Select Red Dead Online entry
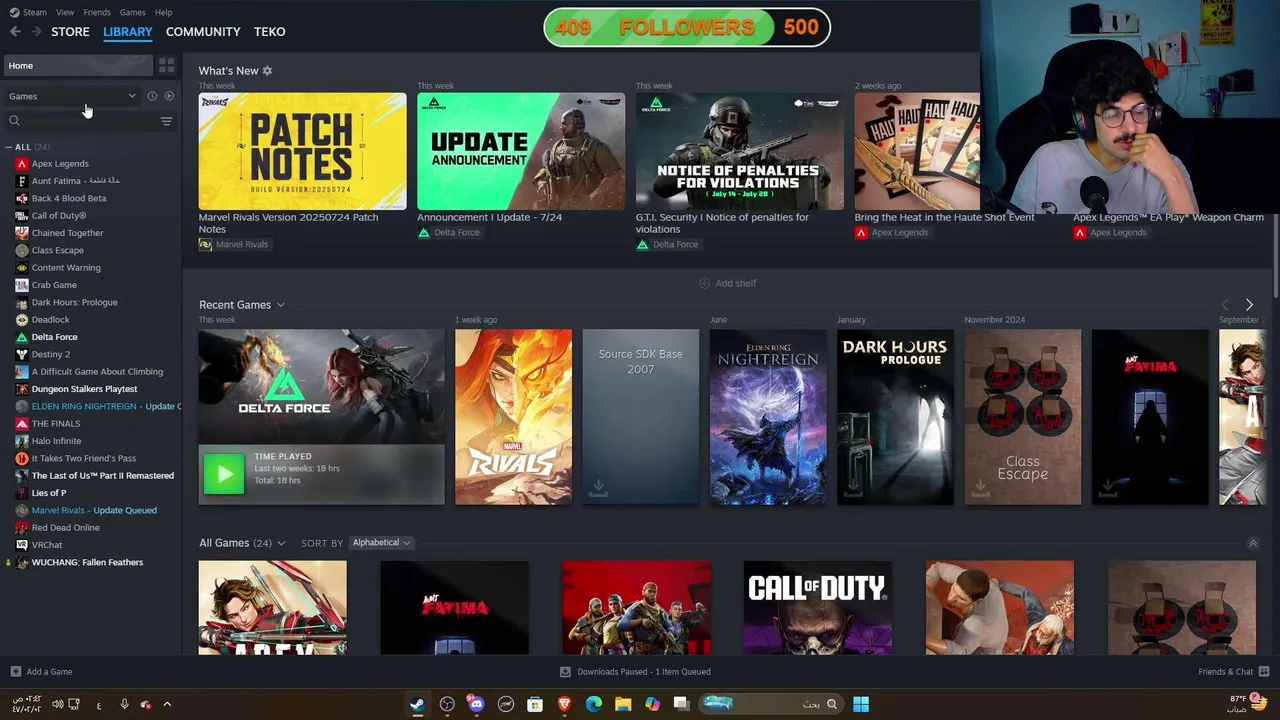This screenshot has width=1280, height=720. pyautogui.click(x=65, y=528)
